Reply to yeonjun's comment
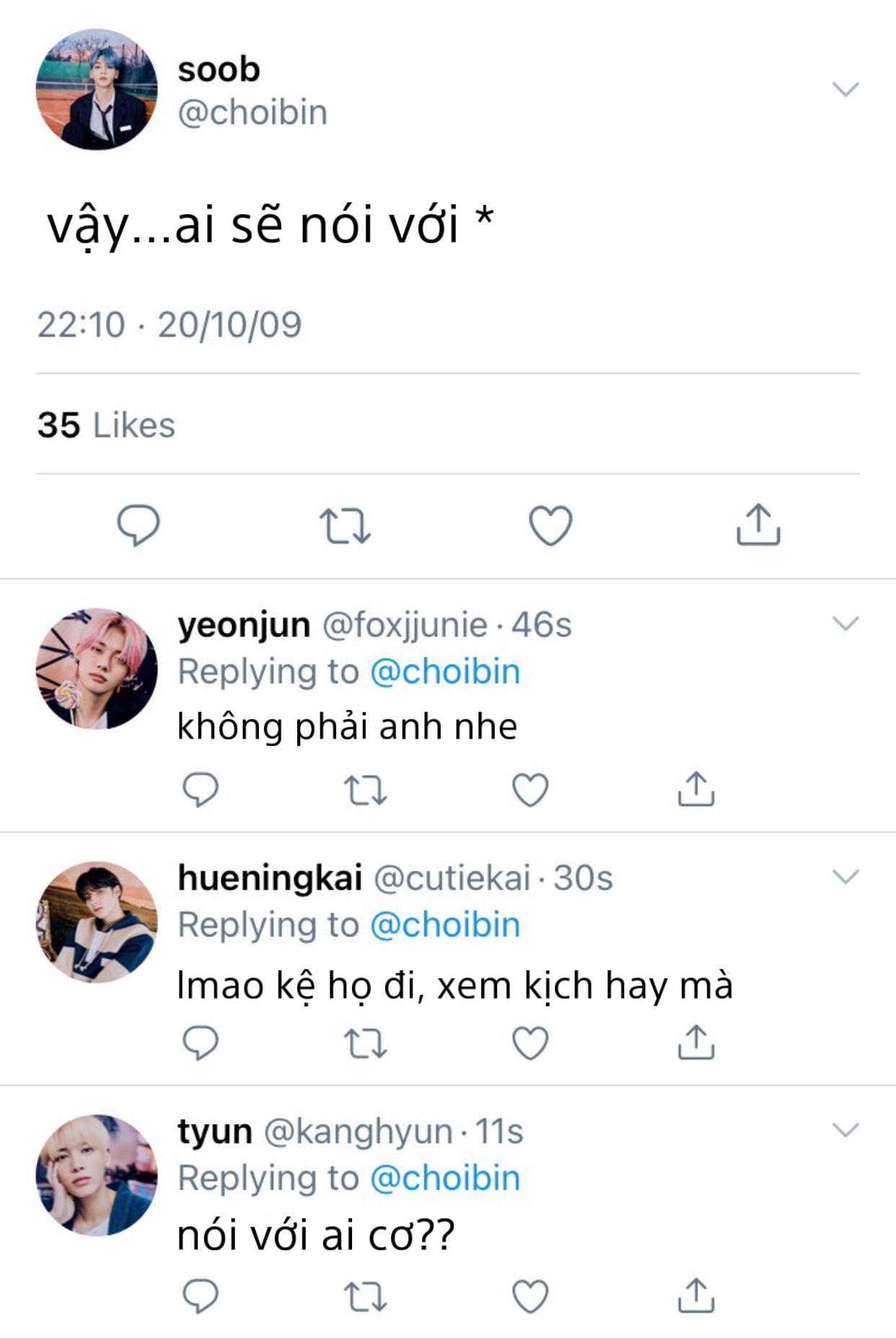 click(201, 789)
